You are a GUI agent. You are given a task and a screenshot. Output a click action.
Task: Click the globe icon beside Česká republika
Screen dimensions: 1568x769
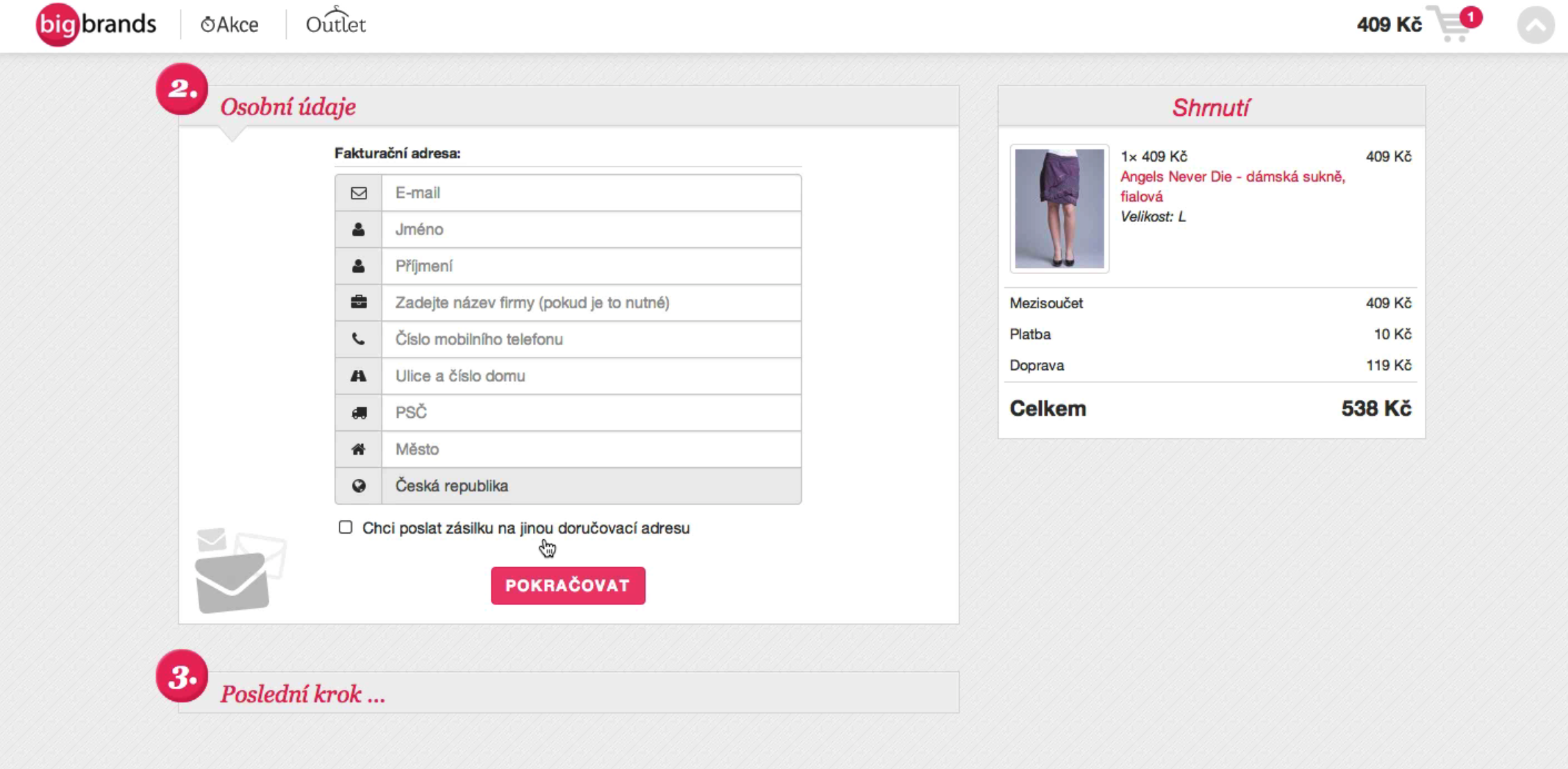pos(358,486)
